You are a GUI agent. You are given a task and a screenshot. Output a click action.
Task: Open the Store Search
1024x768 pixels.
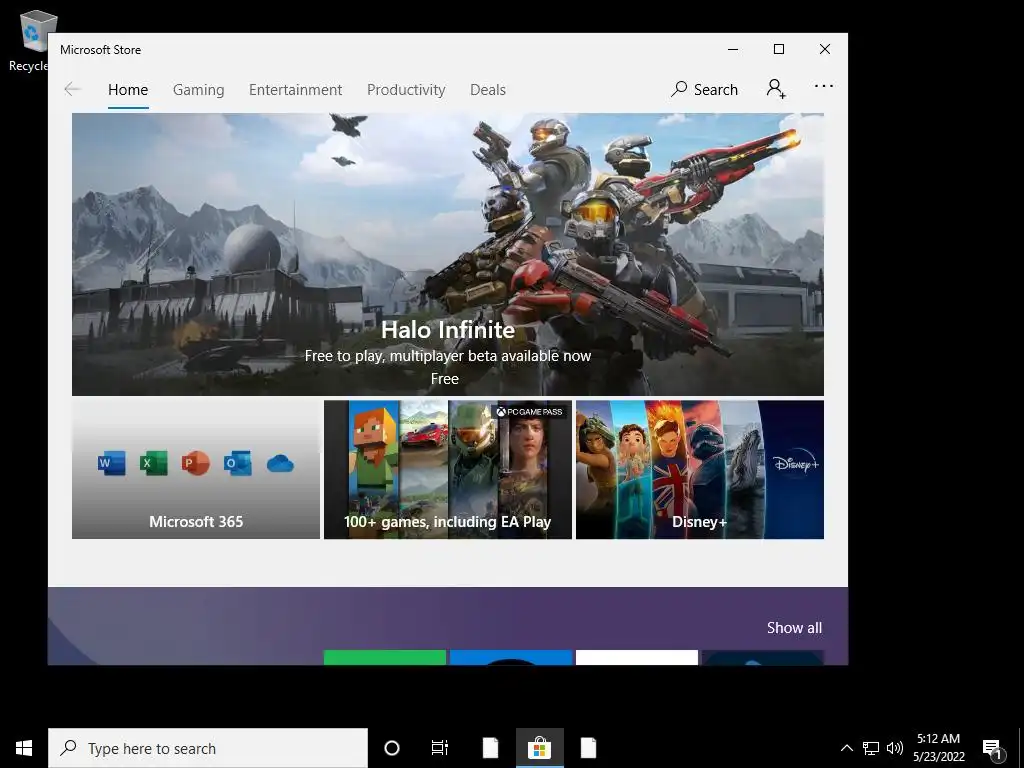tap(704, 89)
